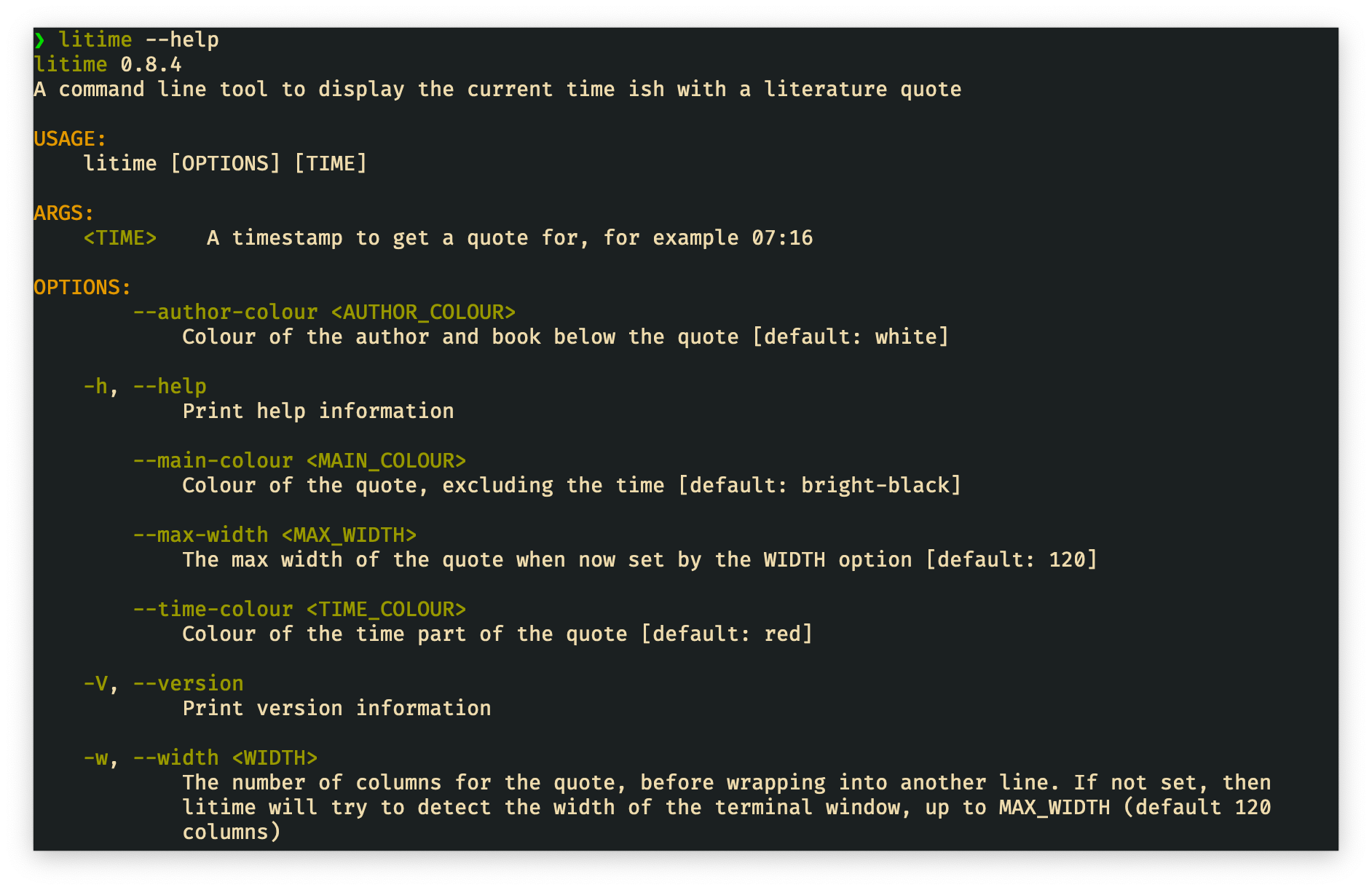Click the version number 0.8.4

151,65
